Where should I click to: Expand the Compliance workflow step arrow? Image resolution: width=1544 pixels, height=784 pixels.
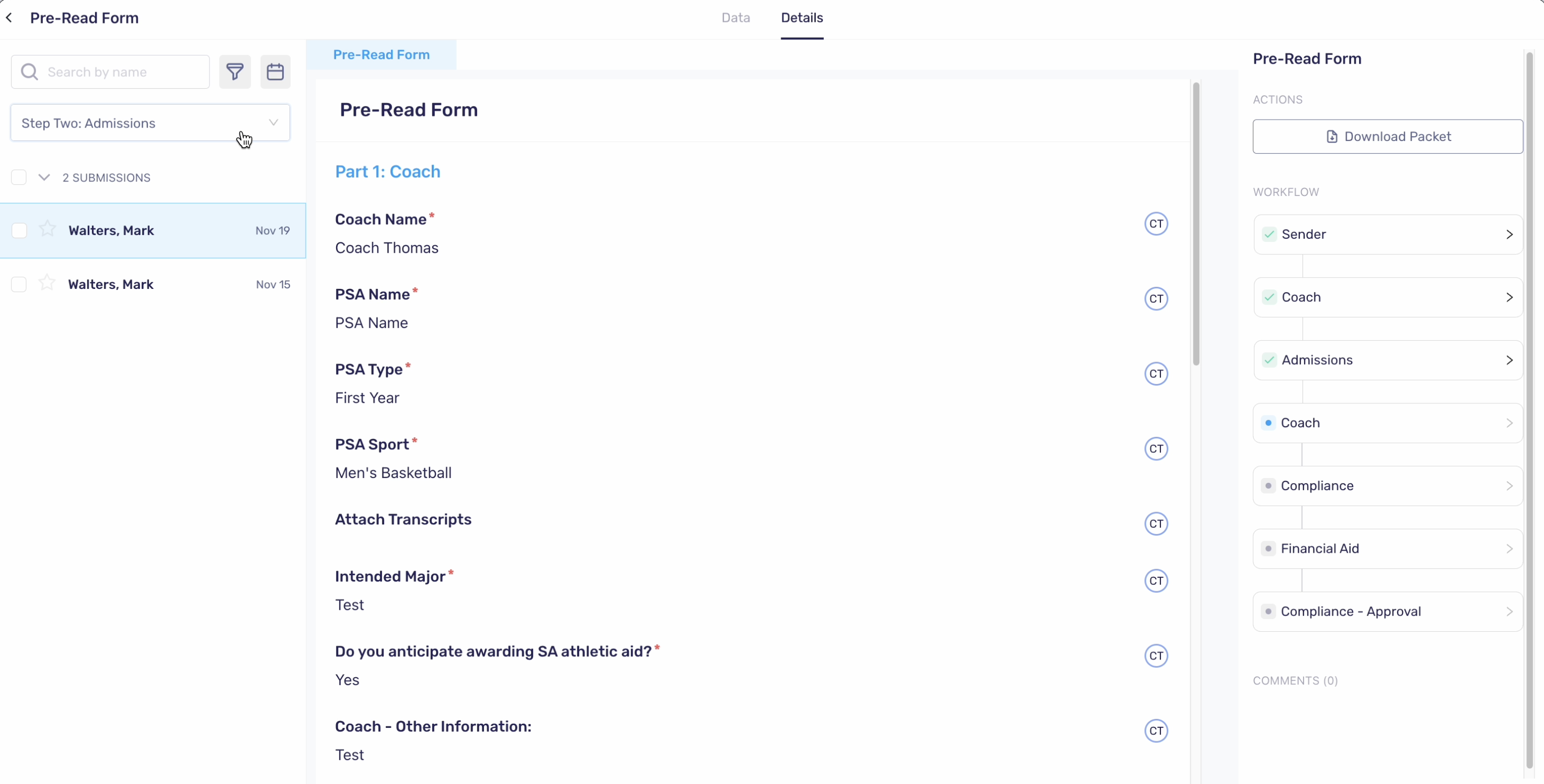(1509, 486)
